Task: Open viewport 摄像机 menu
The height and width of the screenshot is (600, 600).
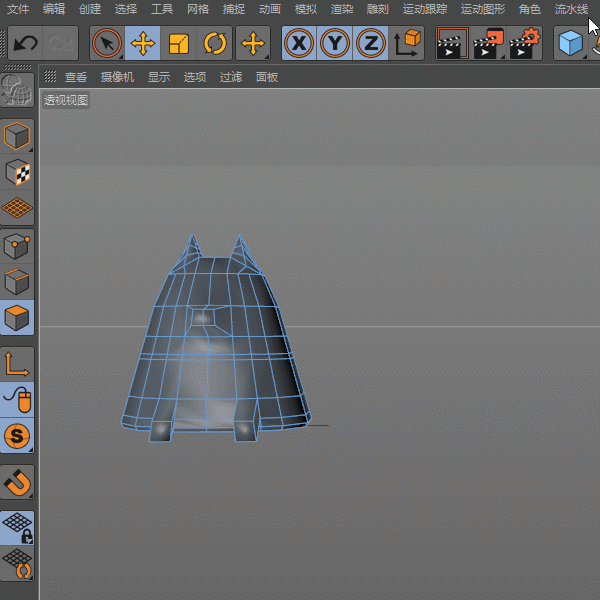Action: [x=117, y=77]
